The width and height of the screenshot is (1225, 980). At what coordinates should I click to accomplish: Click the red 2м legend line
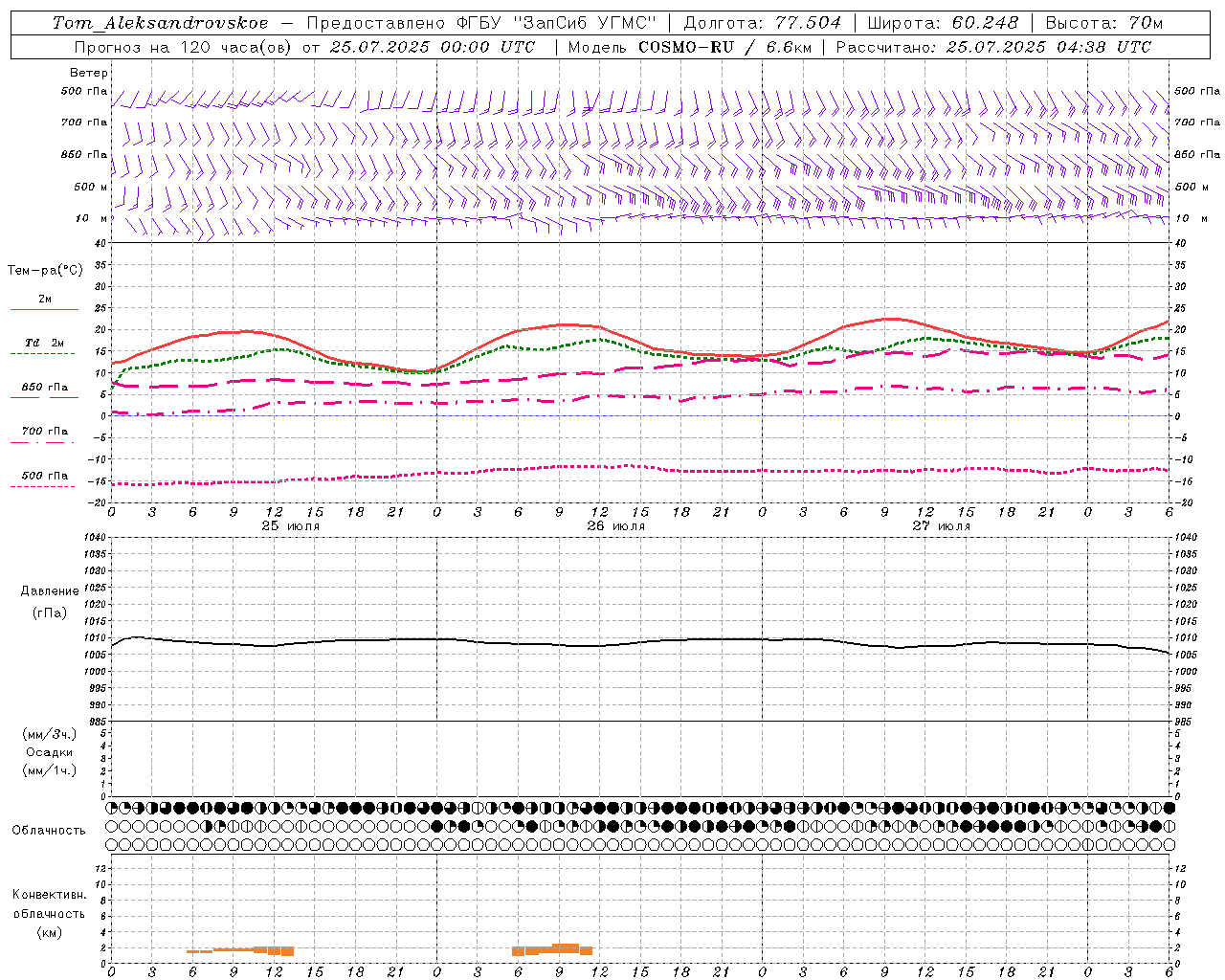44,310
